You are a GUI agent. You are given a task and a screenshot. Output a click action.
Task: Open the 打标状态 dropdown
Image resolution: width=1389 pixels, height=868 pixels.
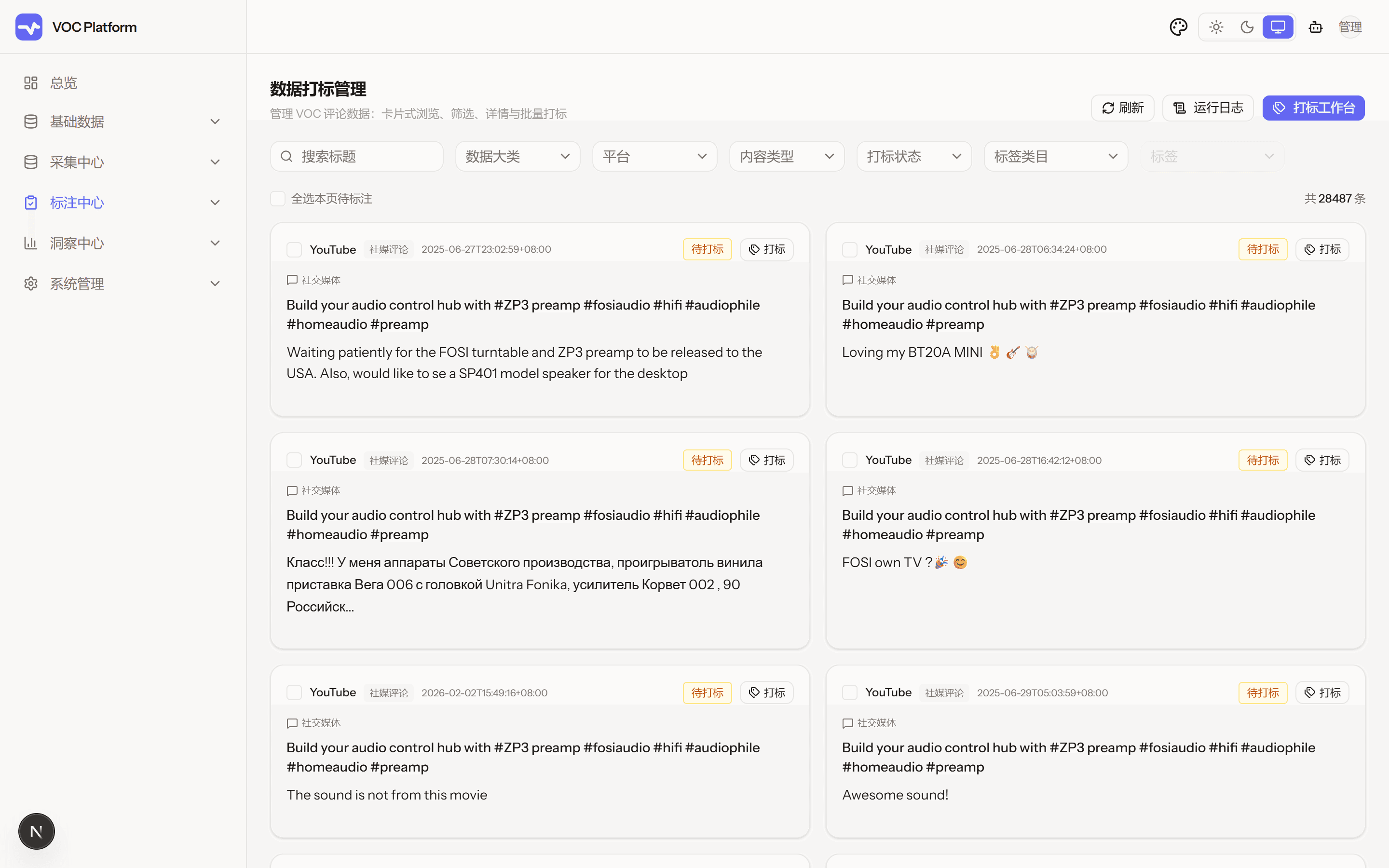click(914, 156)
